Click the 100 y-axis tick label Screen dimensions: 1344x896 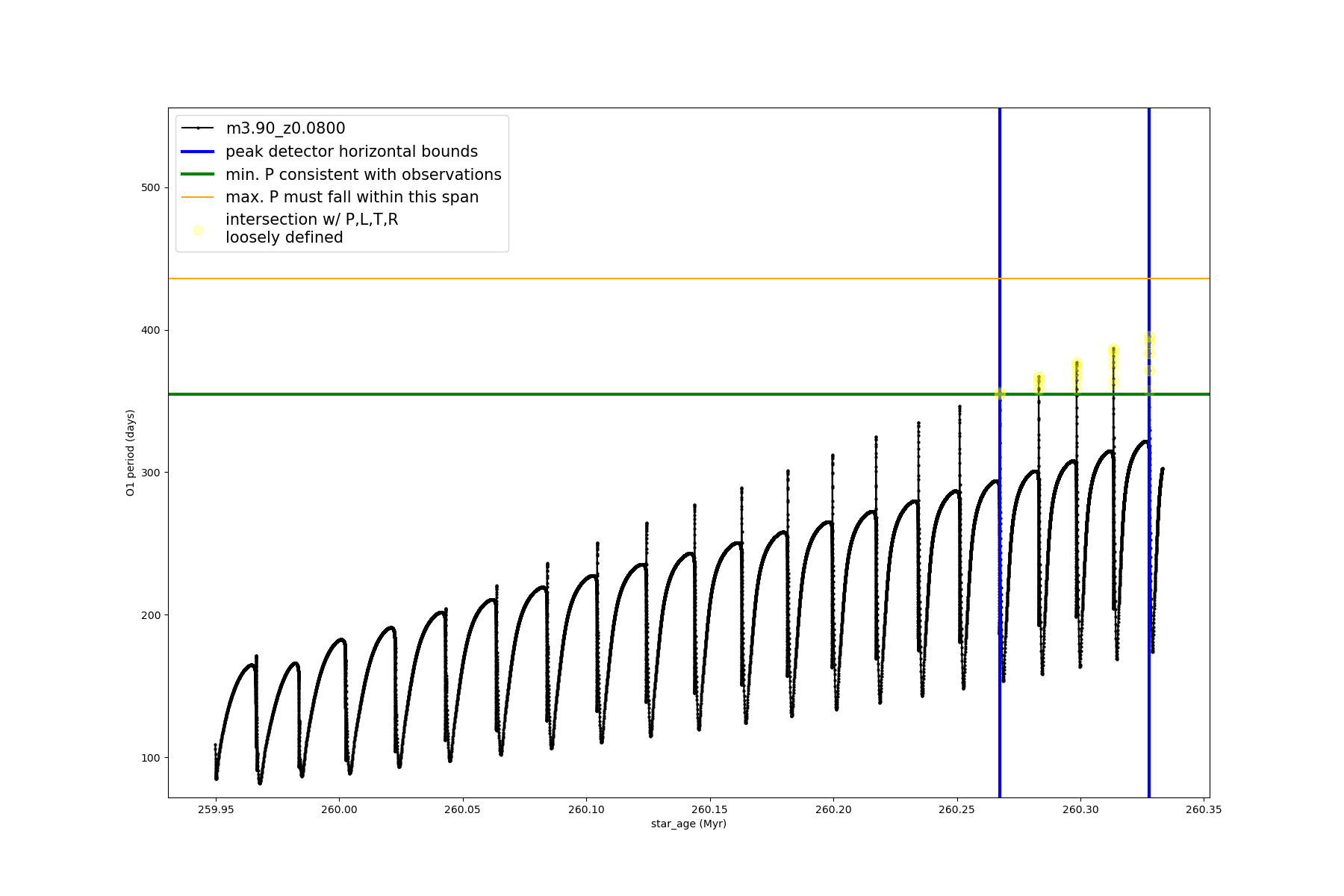click(x=150, y=758)
